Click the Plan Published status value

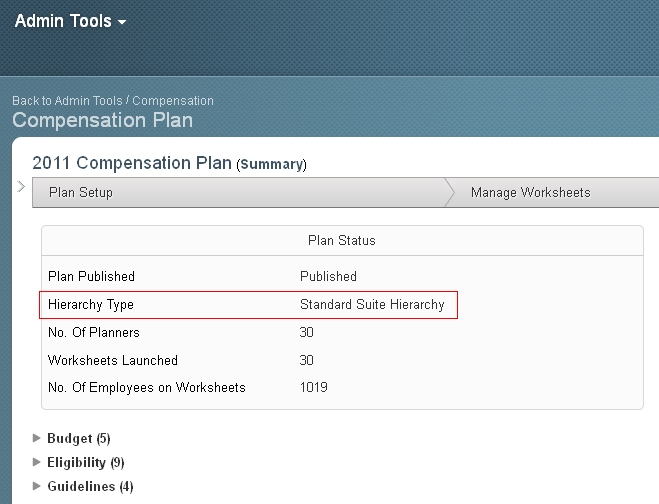pos(328,277)
